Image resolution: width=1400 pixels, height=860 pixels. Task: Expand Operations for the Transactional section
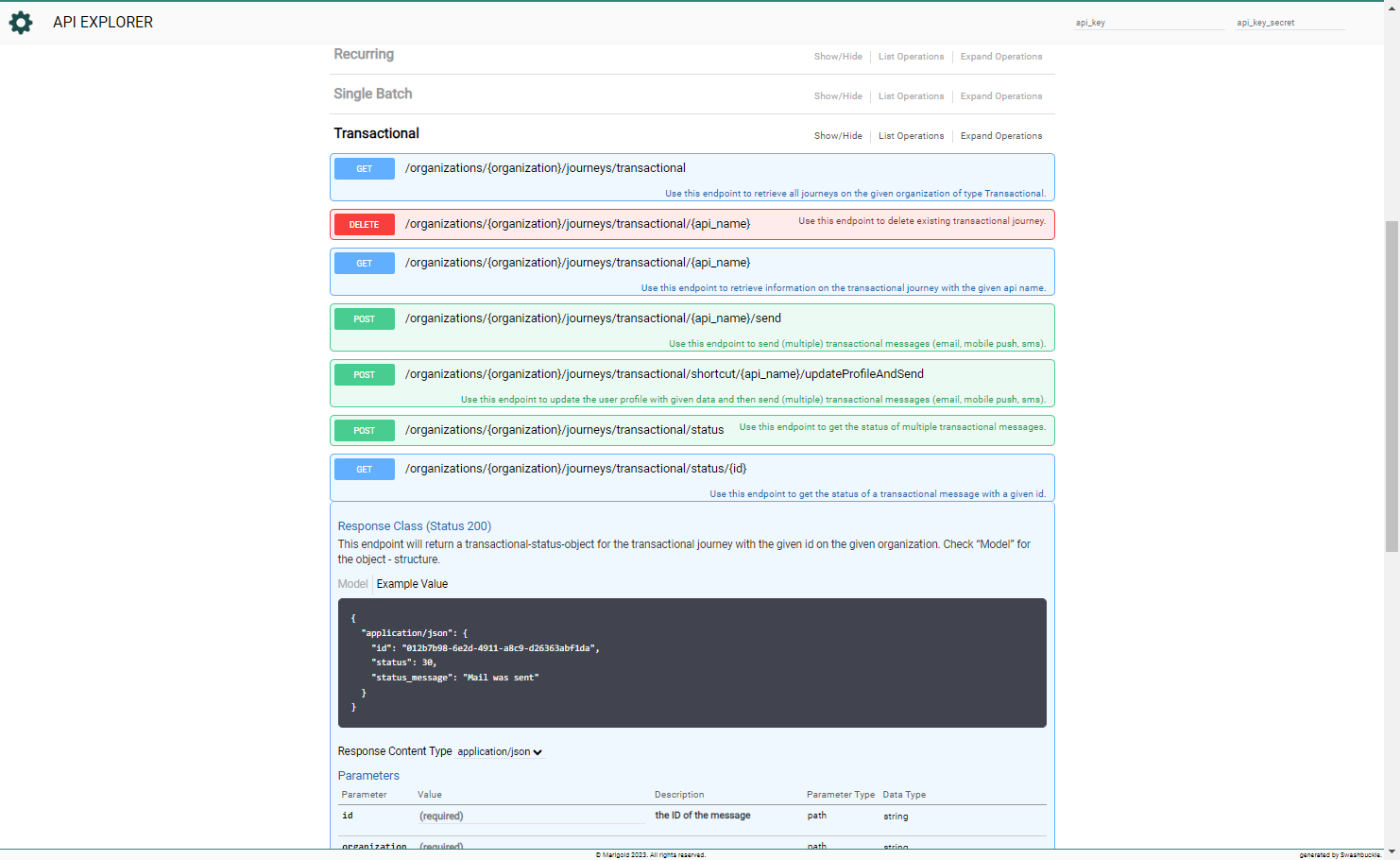tap(1000, 136)
